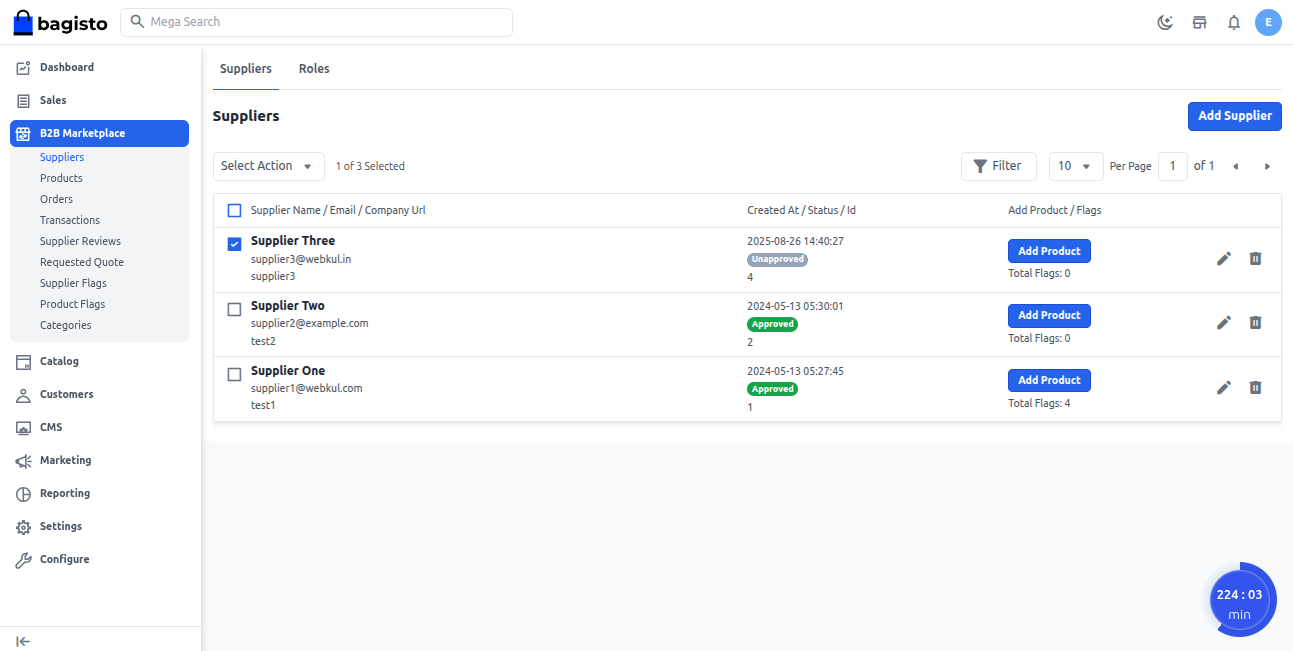
Task: Collapse the sidebar menu arrow icon
Action: 23,641
